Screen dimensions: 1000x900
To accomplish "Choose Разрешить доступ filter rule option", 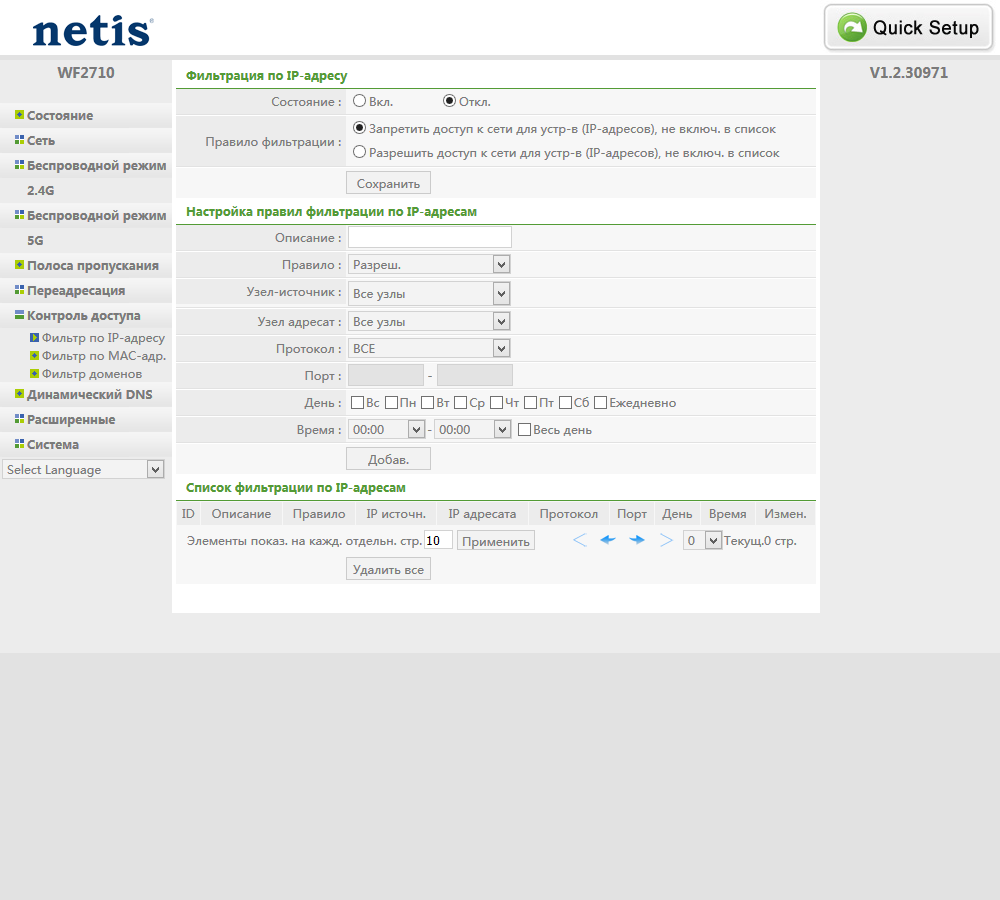I will [360, 152].
